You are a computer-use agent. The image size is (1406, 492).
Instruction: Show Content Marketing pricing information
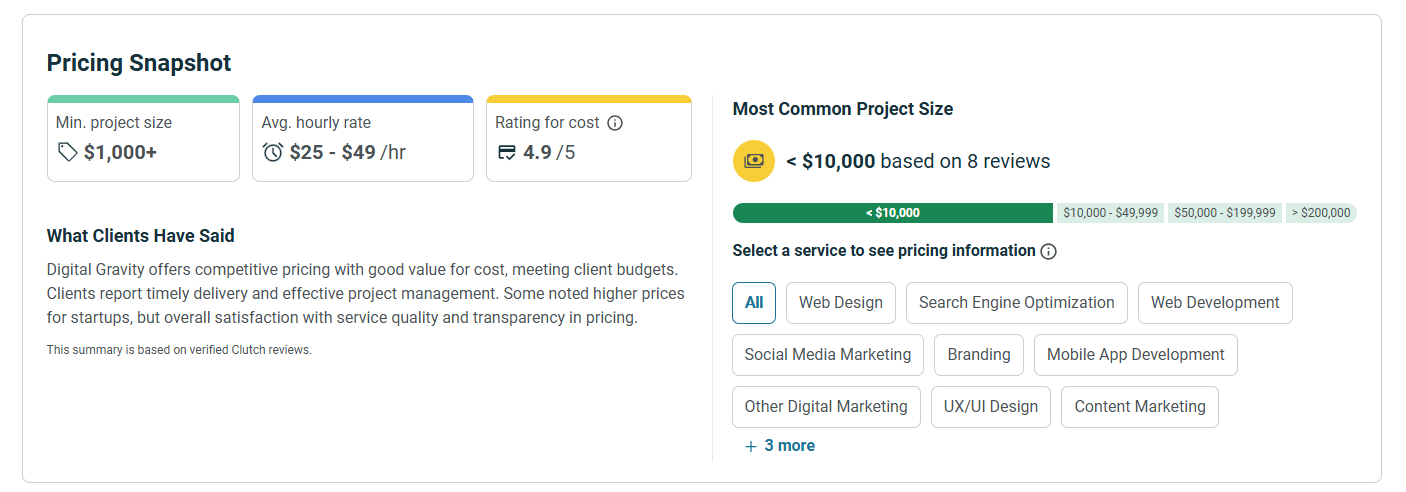tap(1139, 407)
